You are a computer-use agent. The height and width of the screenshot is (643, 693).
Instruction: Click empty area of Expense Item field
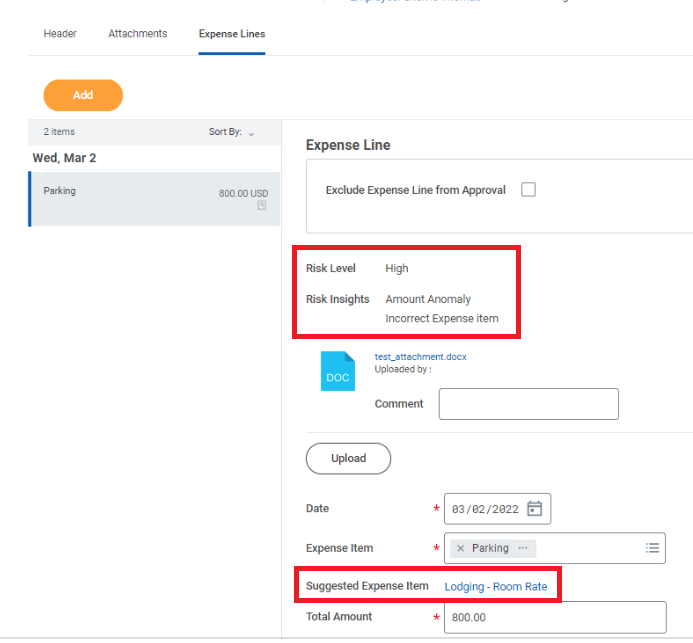click(x=590, y=548)
